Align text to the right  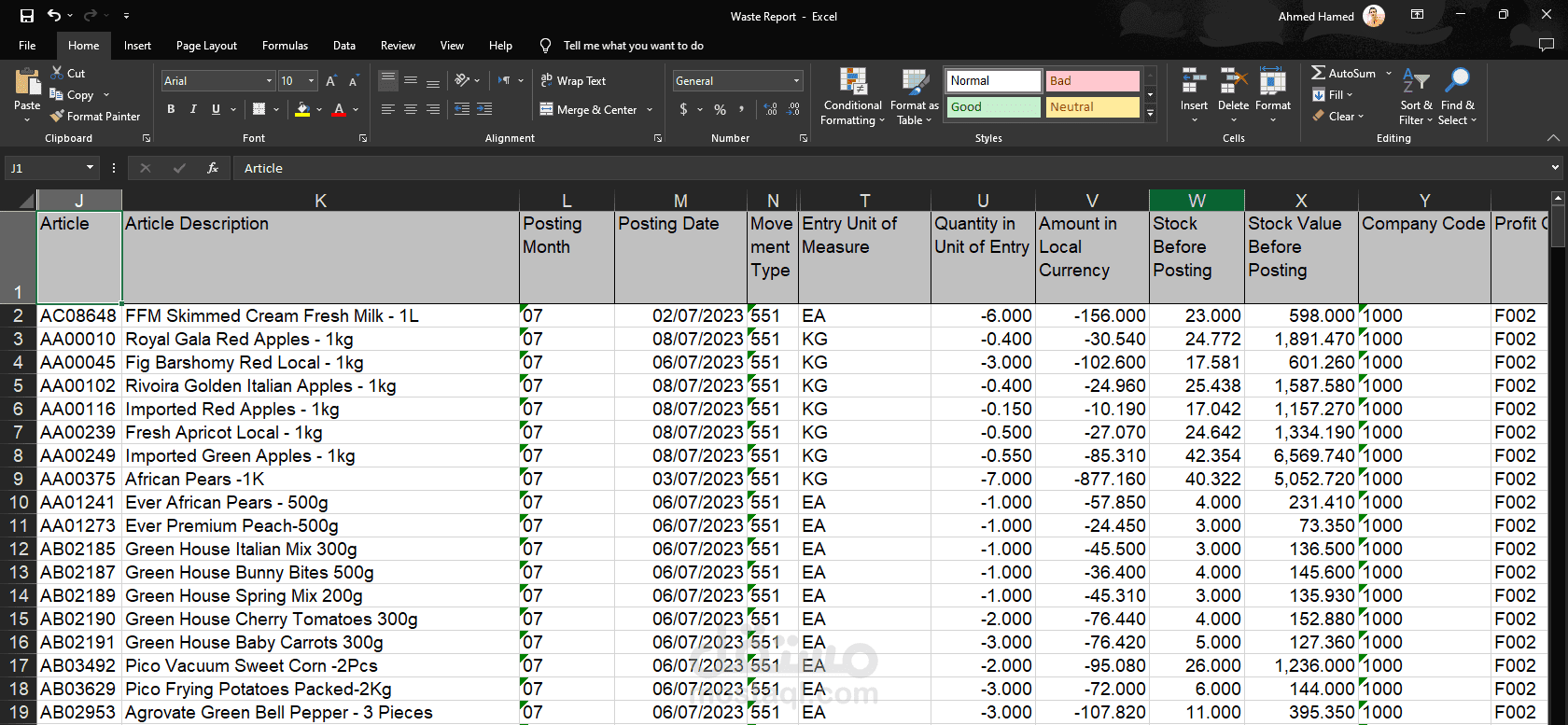(433, 109)
